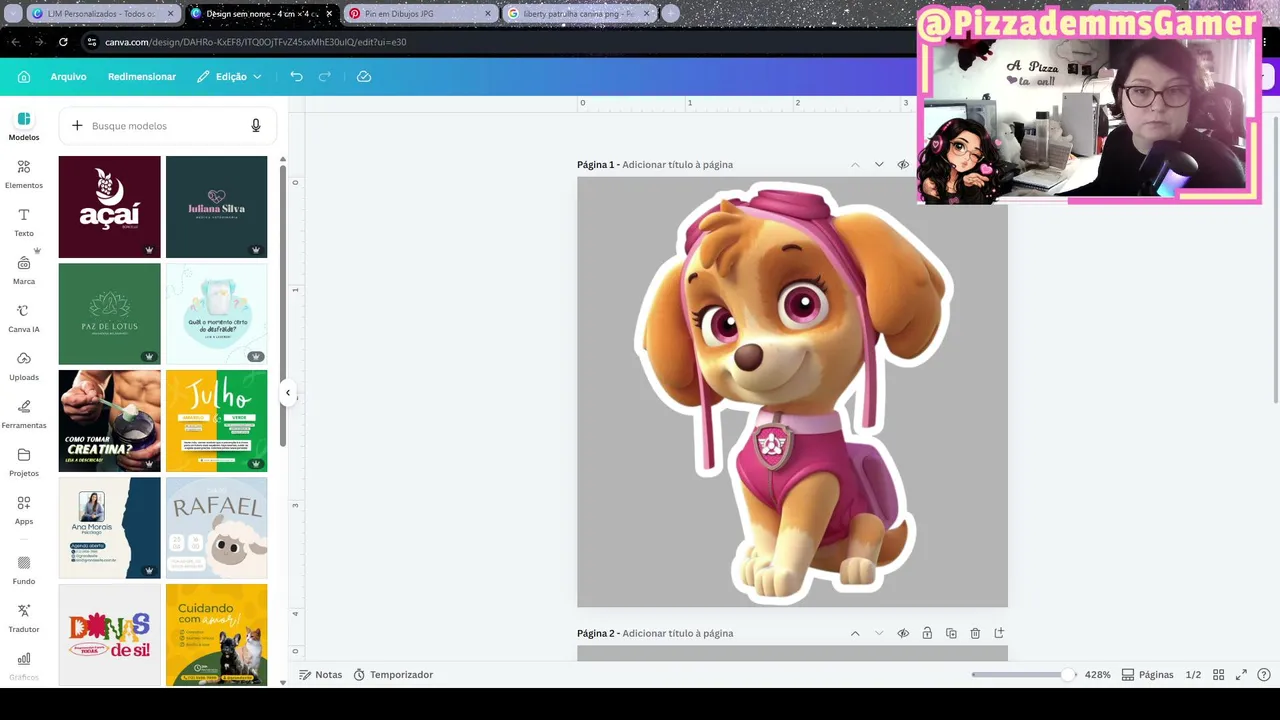Viewport: 1280px width, 720px height.
Task: Open the Modelos side panel
Action: click(24, 126)
